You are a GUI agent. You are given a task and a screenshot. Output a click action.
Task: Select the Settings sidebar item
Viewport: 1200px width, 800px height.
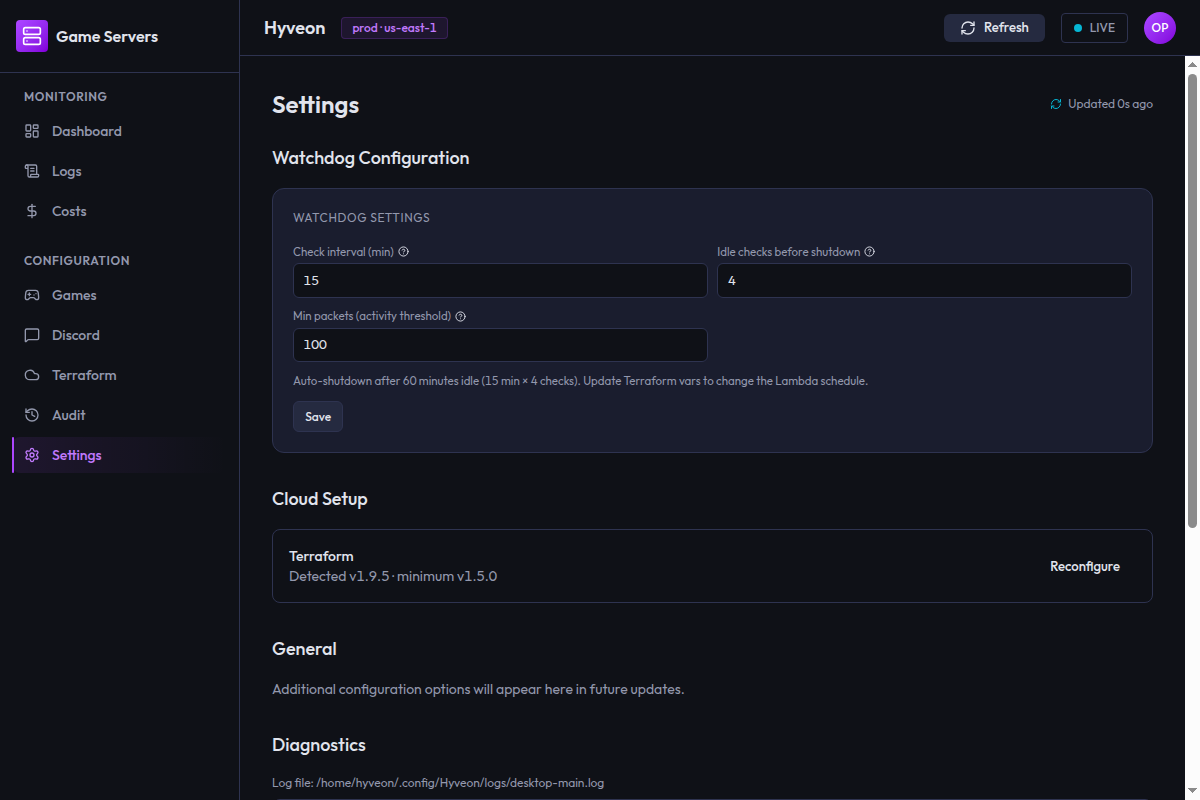click(120, 455)
